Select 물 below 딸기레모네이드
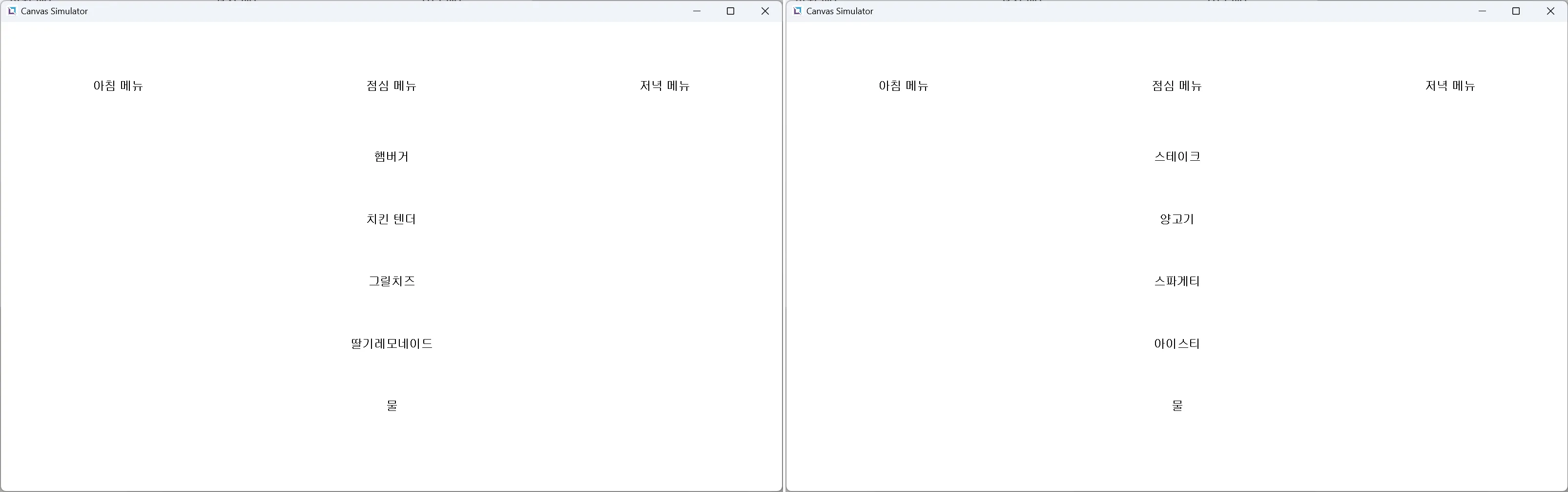 click(x=392, y=406)
